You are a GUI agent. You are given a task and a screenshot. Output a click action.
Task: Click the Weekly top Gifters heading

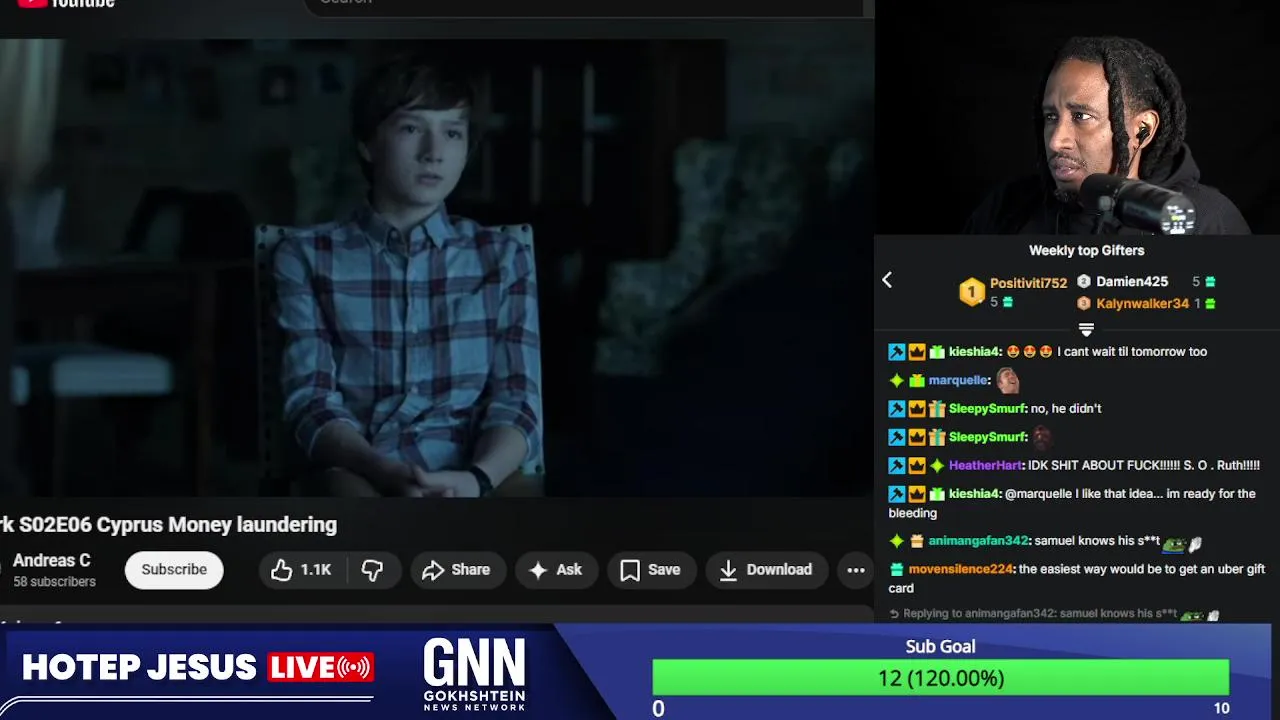pyautogui.click(x=1086, y=251)
